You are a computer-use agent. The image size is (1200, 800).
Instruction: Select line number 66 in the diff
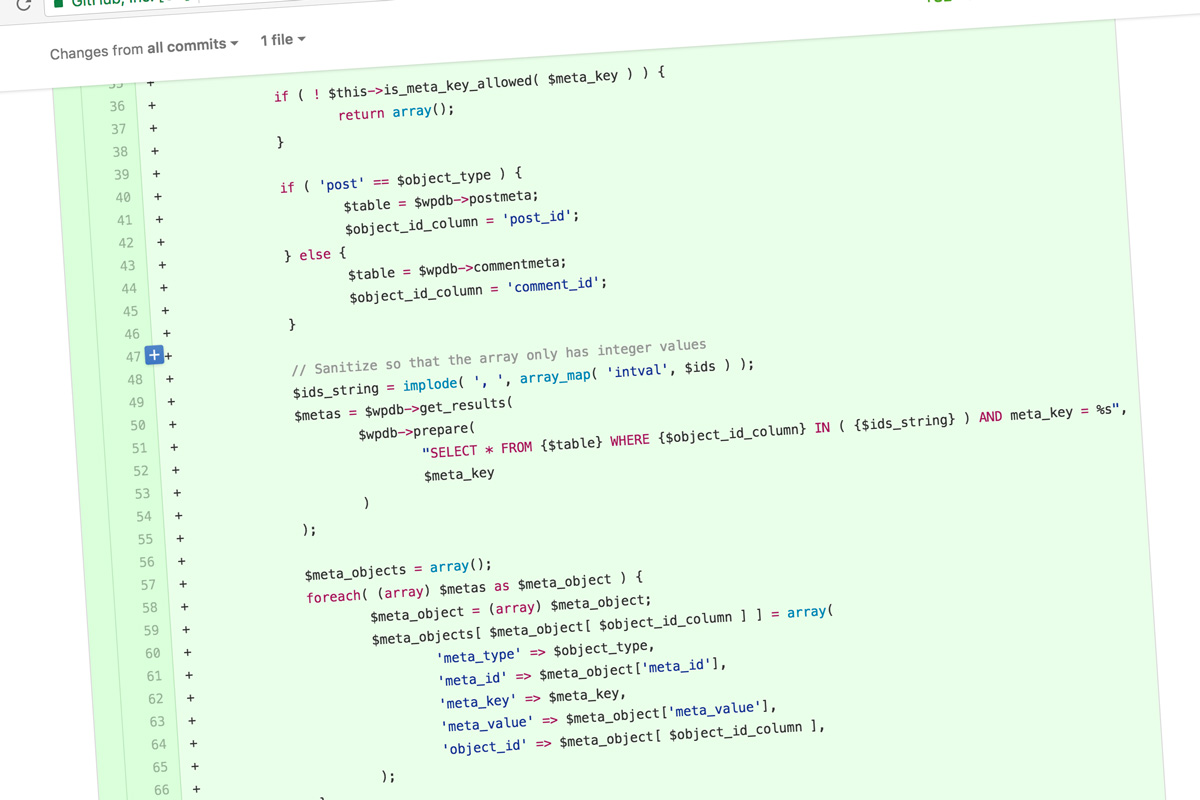pos(162,790)
